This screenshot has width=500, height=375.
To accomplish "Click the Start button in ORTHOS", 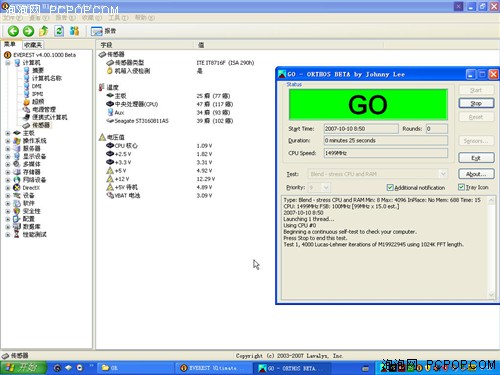I will coord(476,90).
